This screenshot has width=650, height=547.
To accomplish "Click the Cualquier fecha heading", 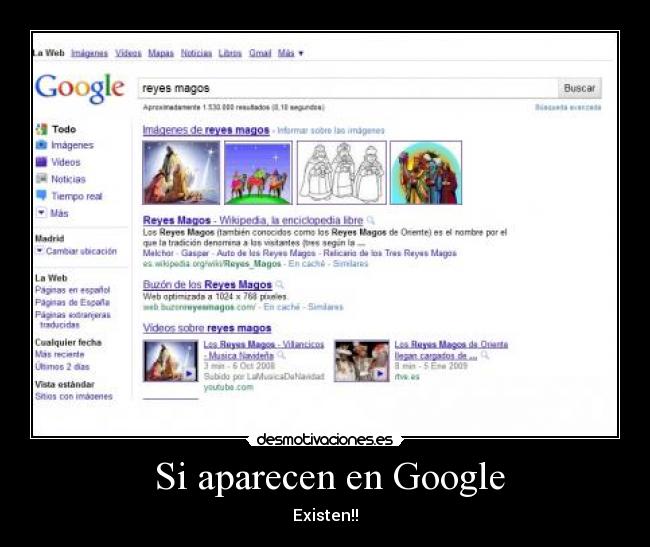I will (68, 342).
